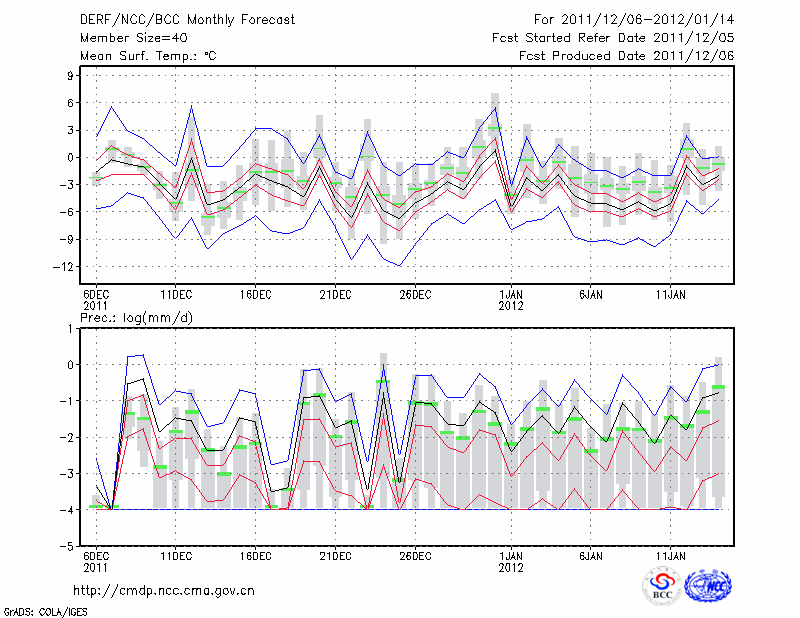The image size is (800, 618).
Task: Click 26DEC tick below precipitation chart
Action: [415, 555]
